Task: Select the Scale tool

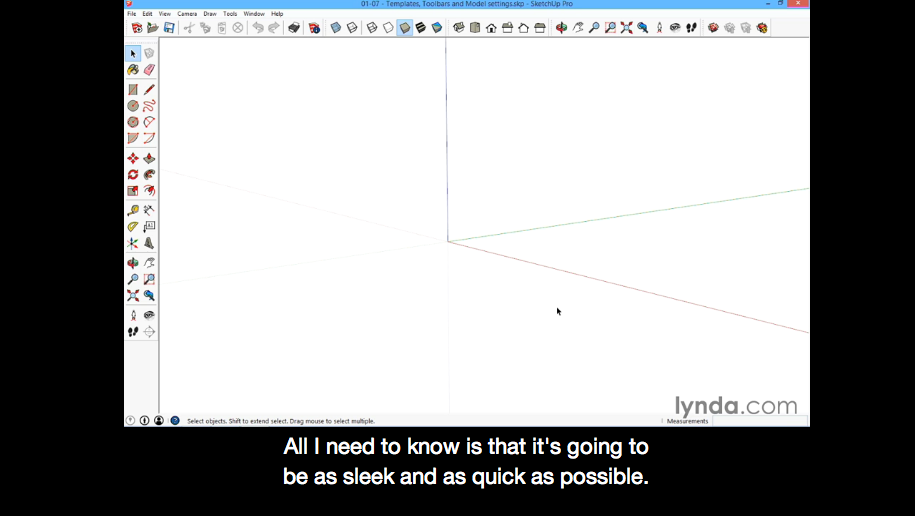Action: point(133,191)
